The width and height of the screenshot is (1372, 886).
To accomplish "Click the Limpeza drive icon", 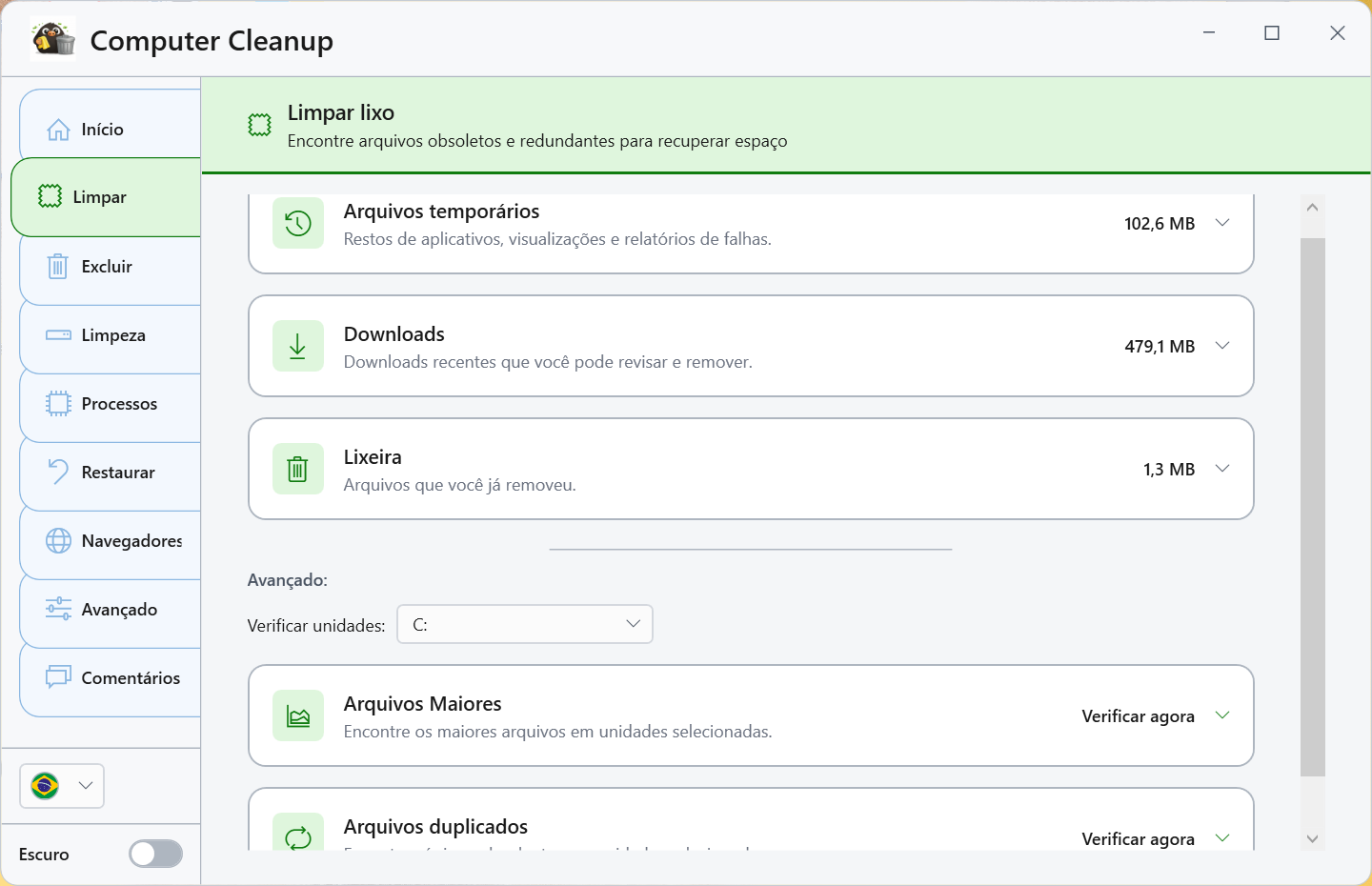I will pos(58,335).
